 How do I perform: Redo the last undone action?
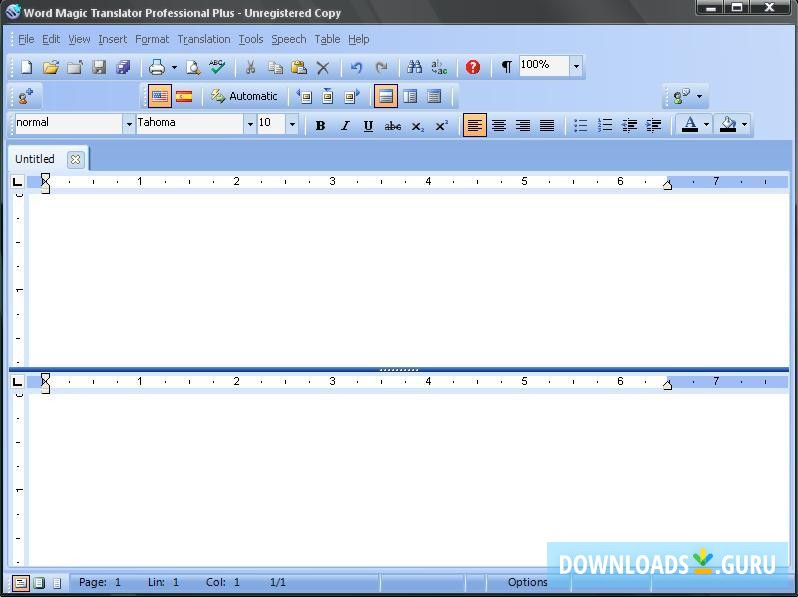[381, 67]
